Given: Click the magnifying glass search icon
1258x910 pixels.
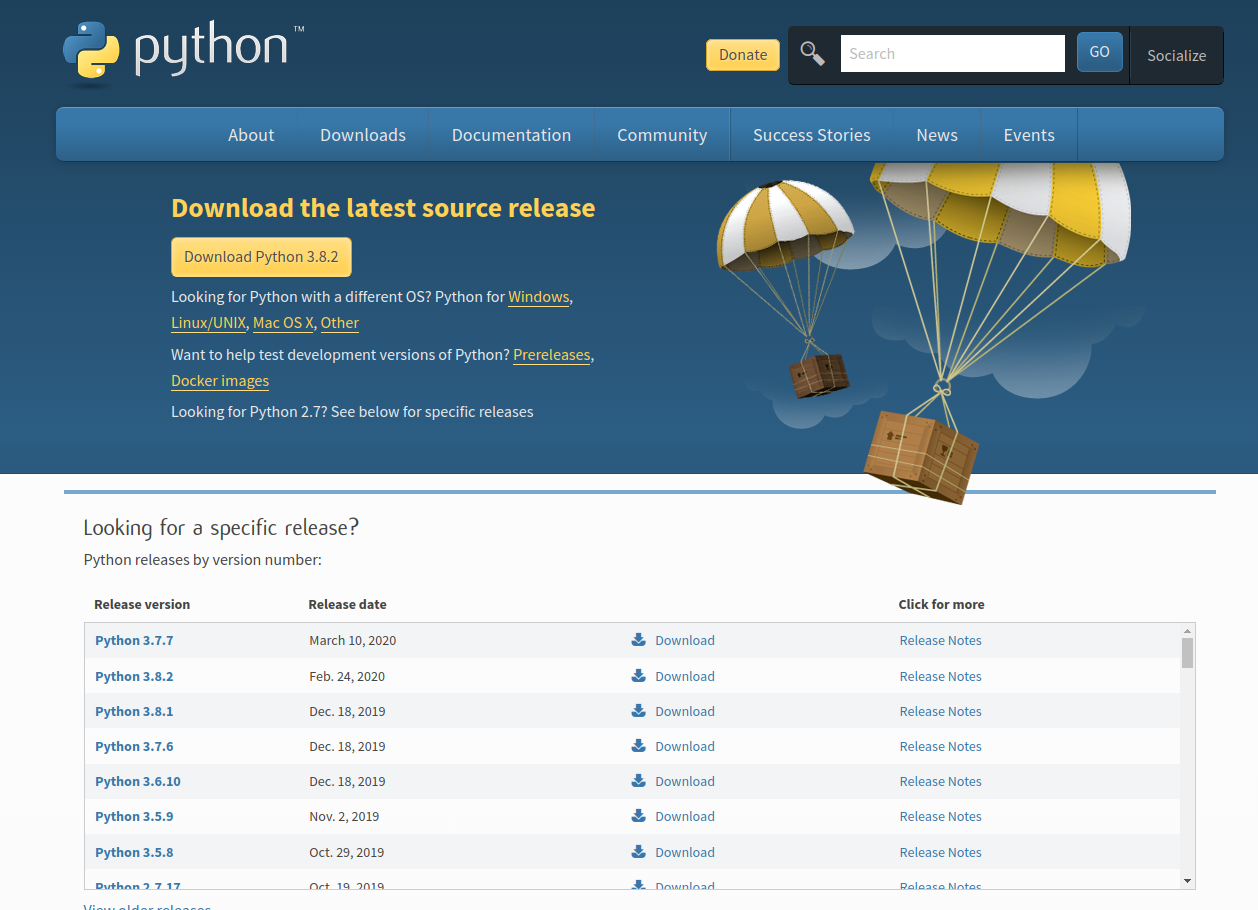Looking at the screenshot, I should point(812,54).
